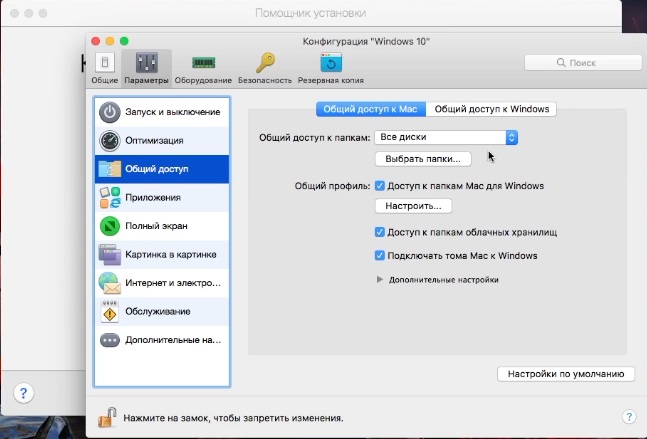Click the Выбрать папки button
This screenshot has height=439, width=647.
click(422, 159)
